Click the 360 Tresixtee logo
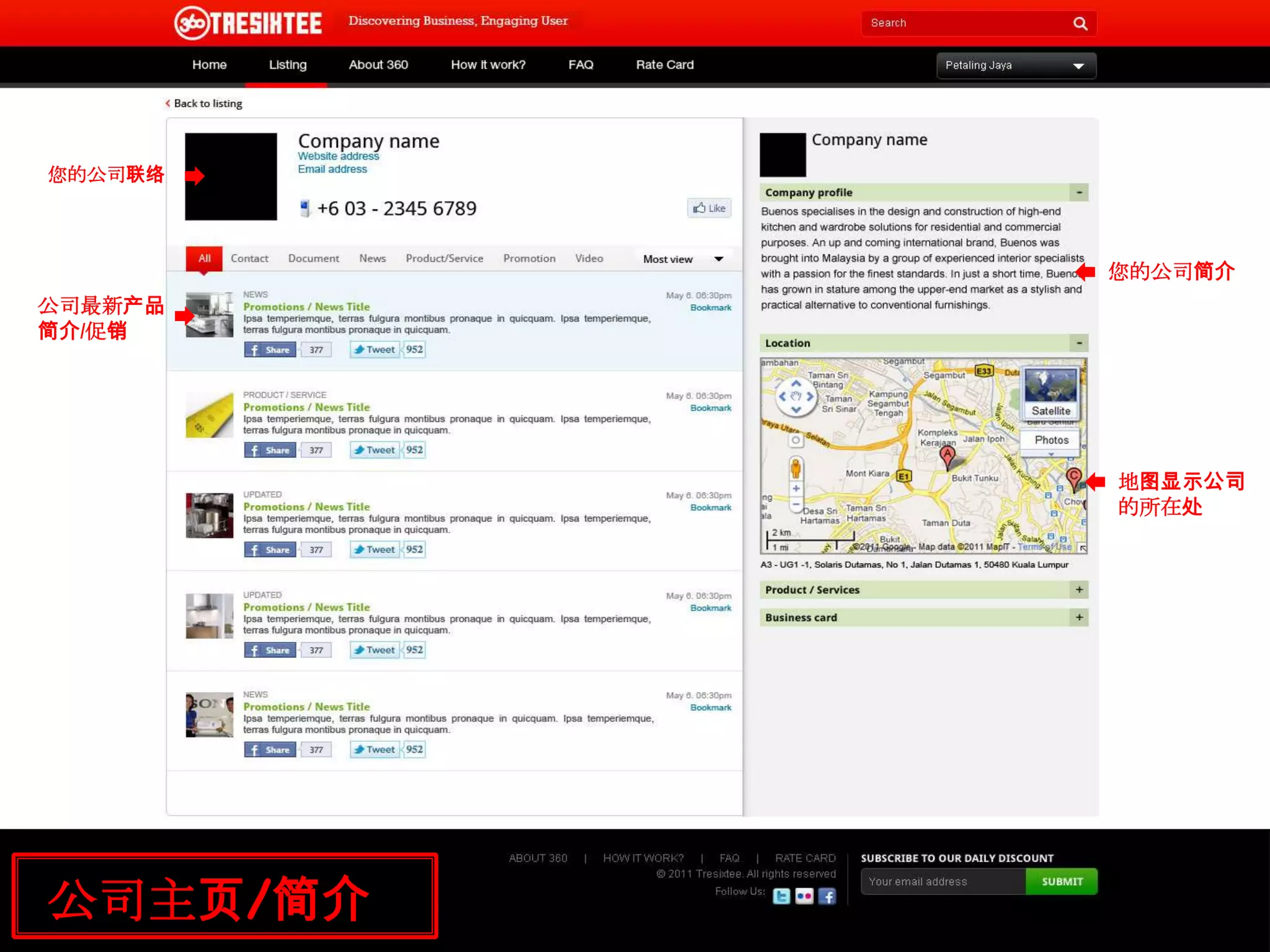This screenshot has width=1270, height=952. coord(248,23)
